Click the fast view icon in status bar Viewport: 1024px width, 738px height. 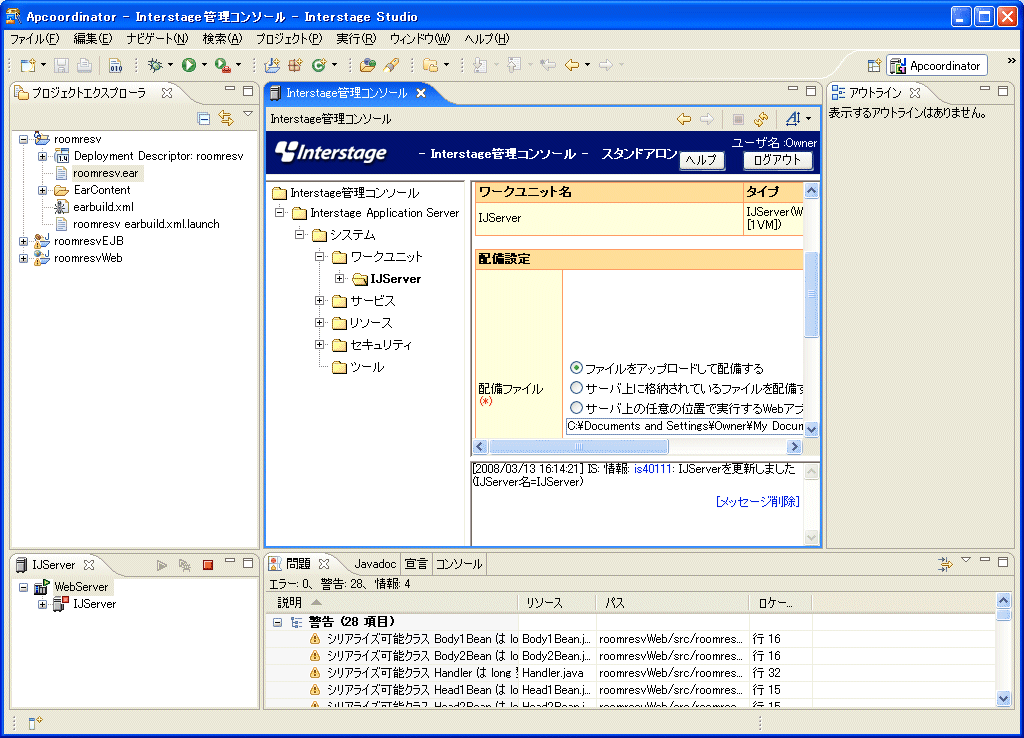click(x=35, y=722)
